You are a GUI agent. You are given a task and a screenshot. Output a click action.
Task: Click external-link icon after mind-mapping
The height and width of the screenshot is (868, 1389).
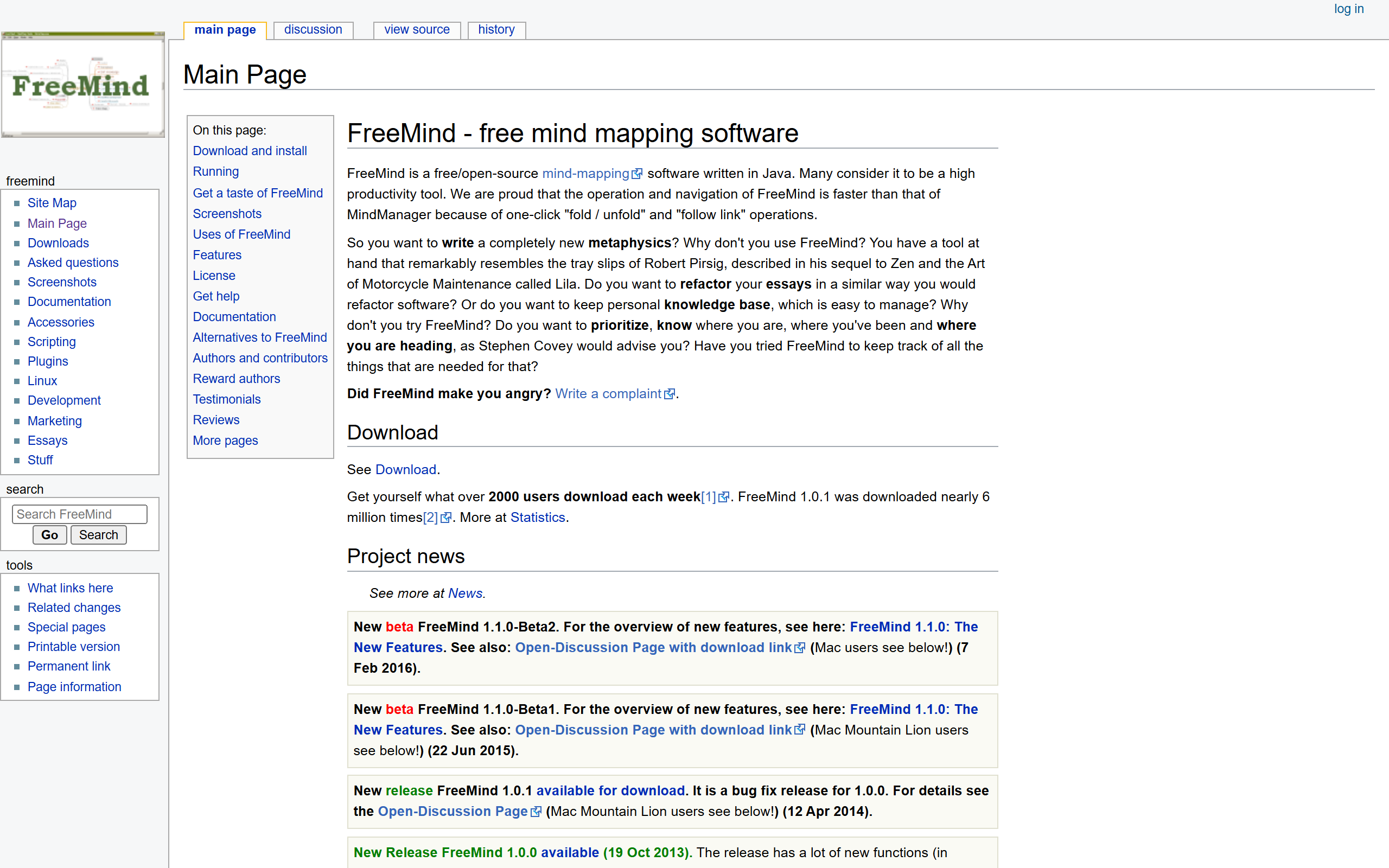coord(637,174)
